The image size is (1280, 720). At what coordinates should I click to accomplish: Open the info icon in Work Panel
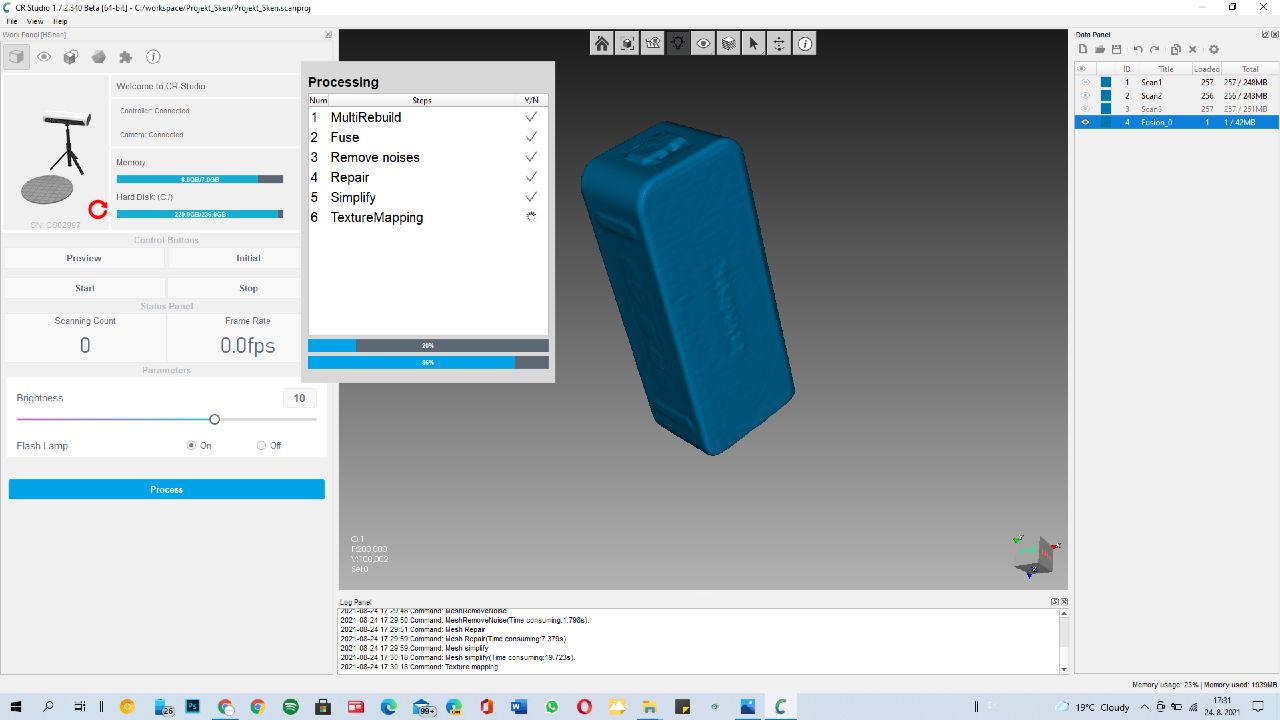click(x=153, y=57)
